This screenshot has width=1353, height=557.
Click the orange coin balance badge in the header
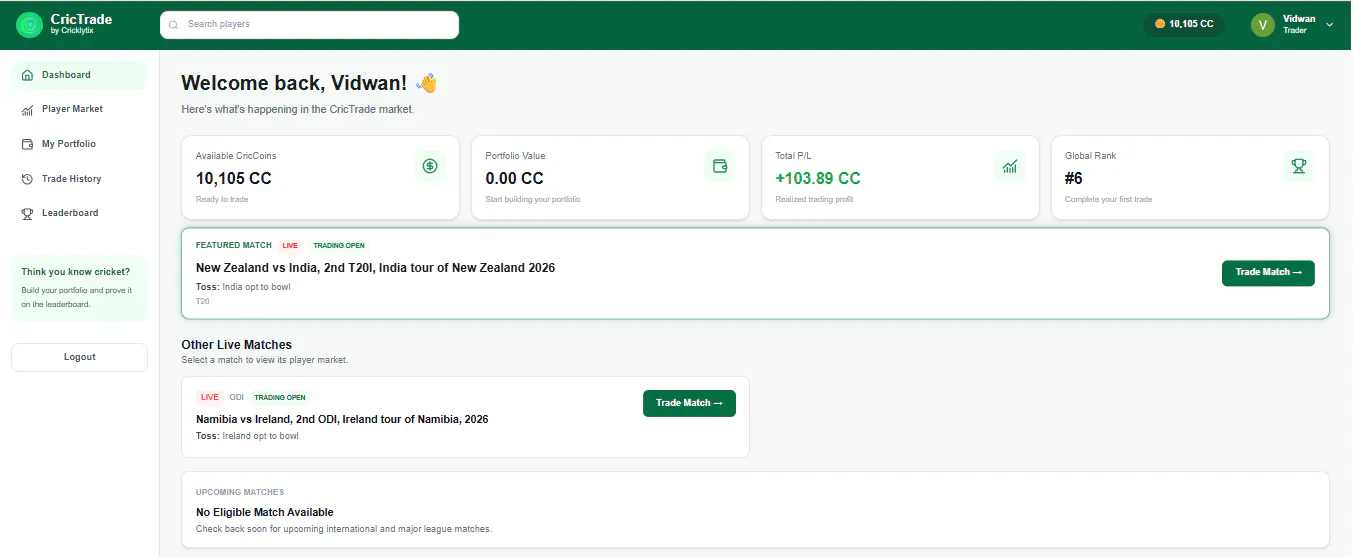(x=1184, y=24)
